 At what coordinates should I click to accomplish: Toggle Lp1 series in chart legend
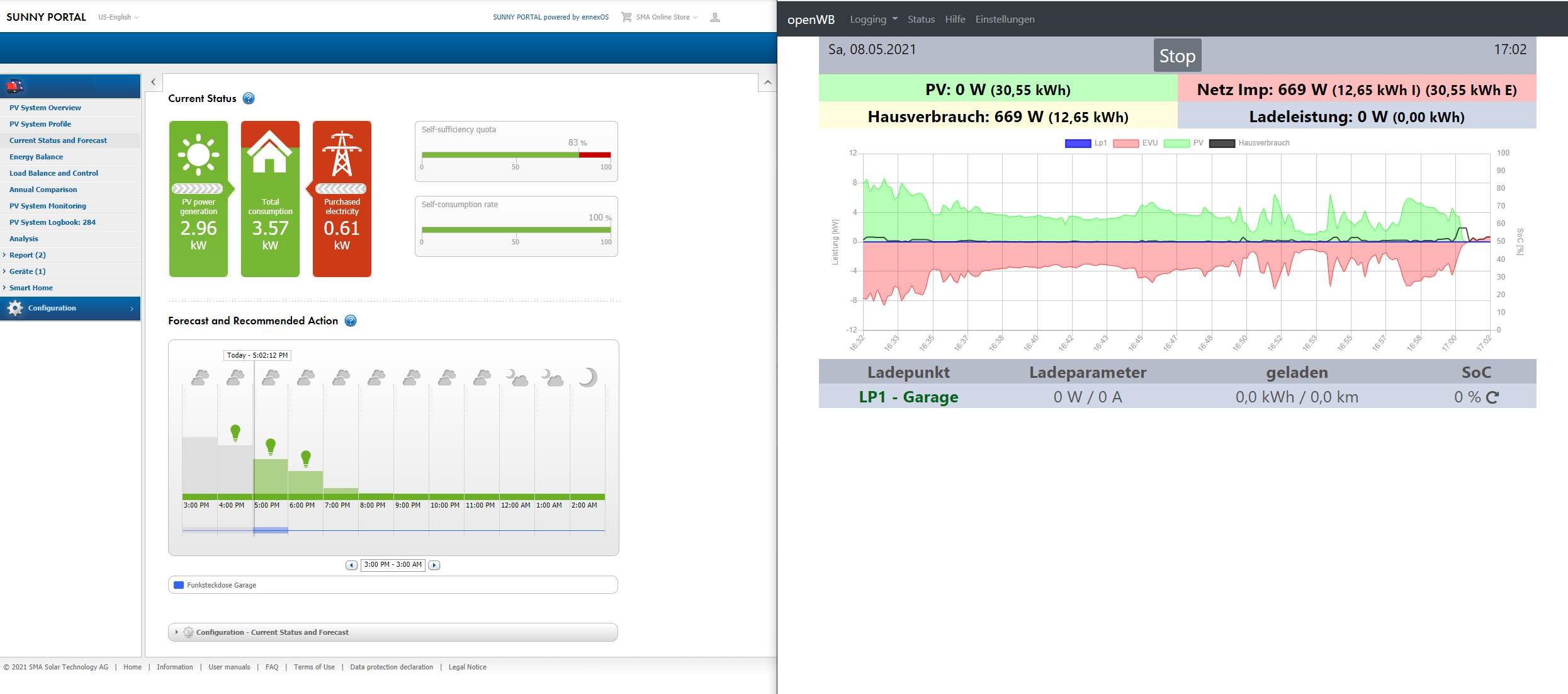1078,143
